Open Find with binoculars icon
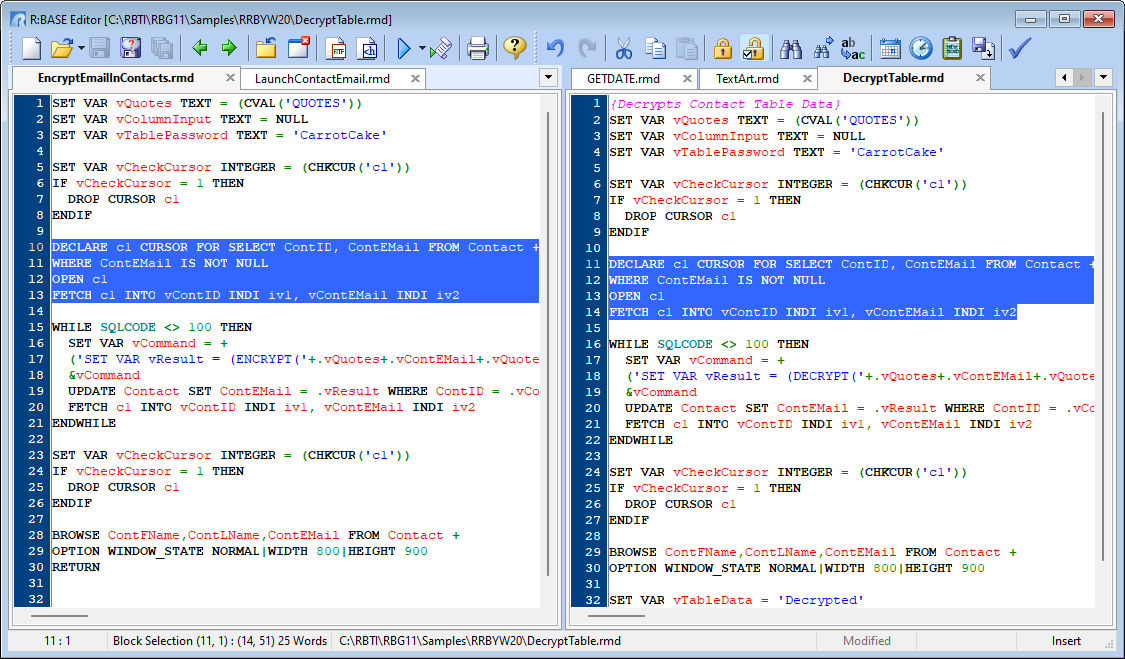Image resolution: width=1125 pixels, height=659 pixels. 791,49
